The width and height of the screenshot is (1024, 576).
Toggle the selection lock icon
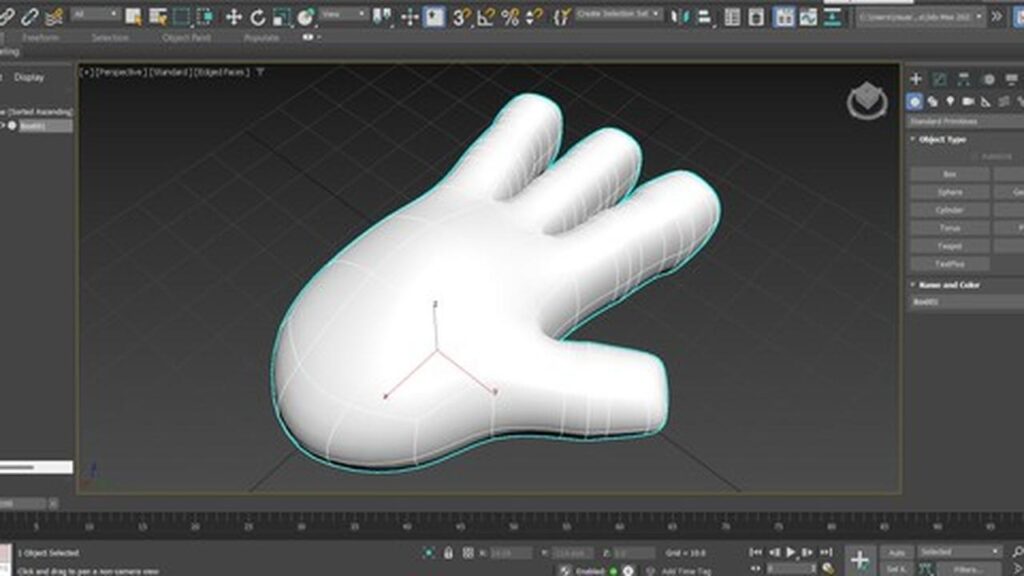pyautogui.click(x=448, y=553)
